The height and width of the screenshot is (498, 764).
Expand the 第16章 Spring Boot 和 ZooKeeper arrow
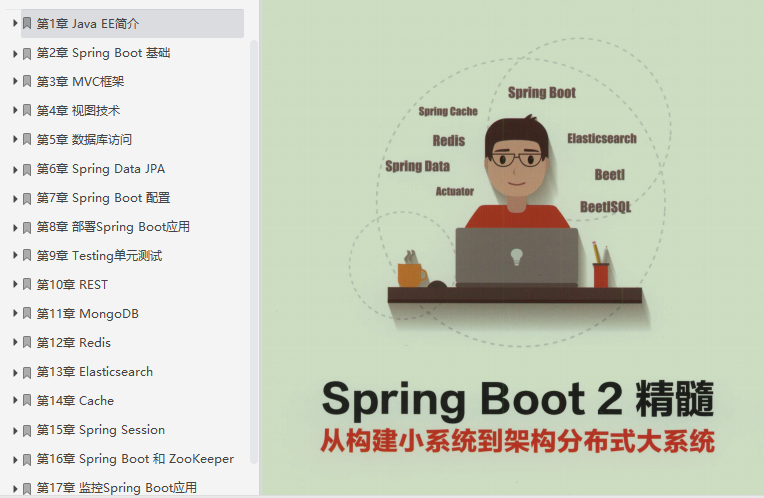(x=15, y=459)
